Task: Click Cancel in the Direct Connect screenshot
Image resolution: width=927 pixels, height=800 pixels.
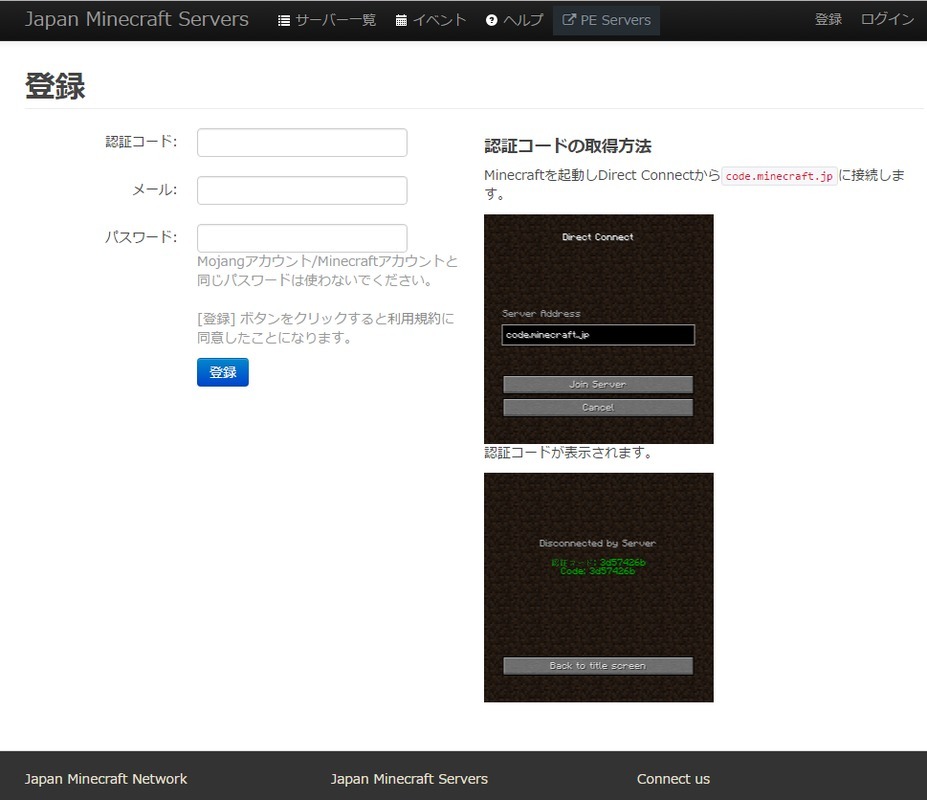Action: pyautogui.click(x=598, y=408)
